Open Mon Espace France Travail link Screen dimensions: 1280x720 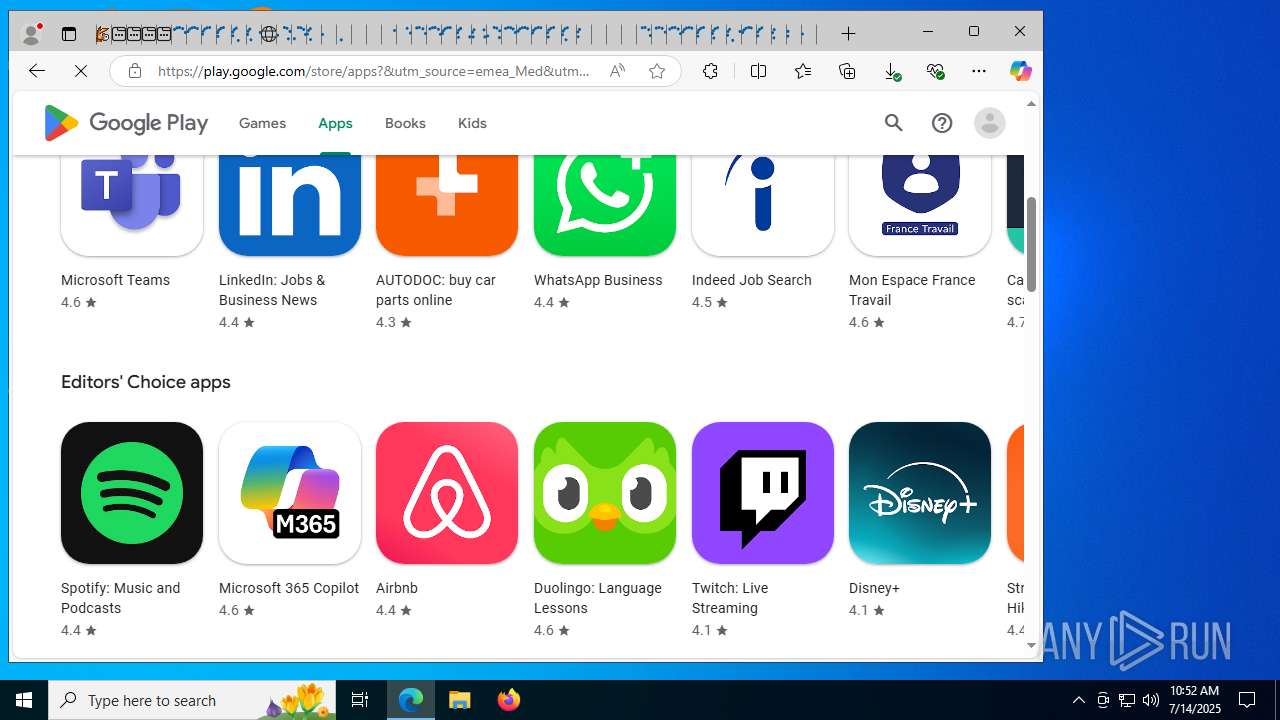(912, 290)
